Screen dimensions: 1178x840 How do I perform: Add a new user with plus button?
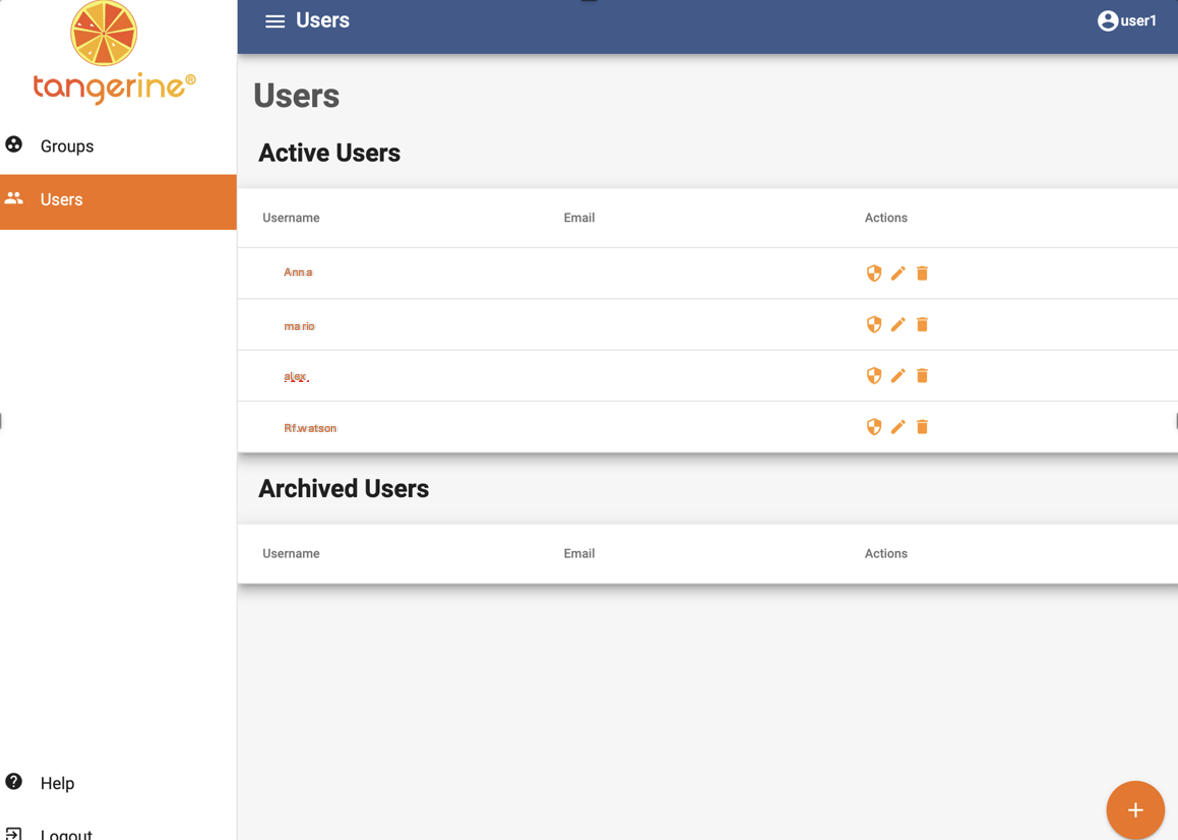tap(1135, 810)
